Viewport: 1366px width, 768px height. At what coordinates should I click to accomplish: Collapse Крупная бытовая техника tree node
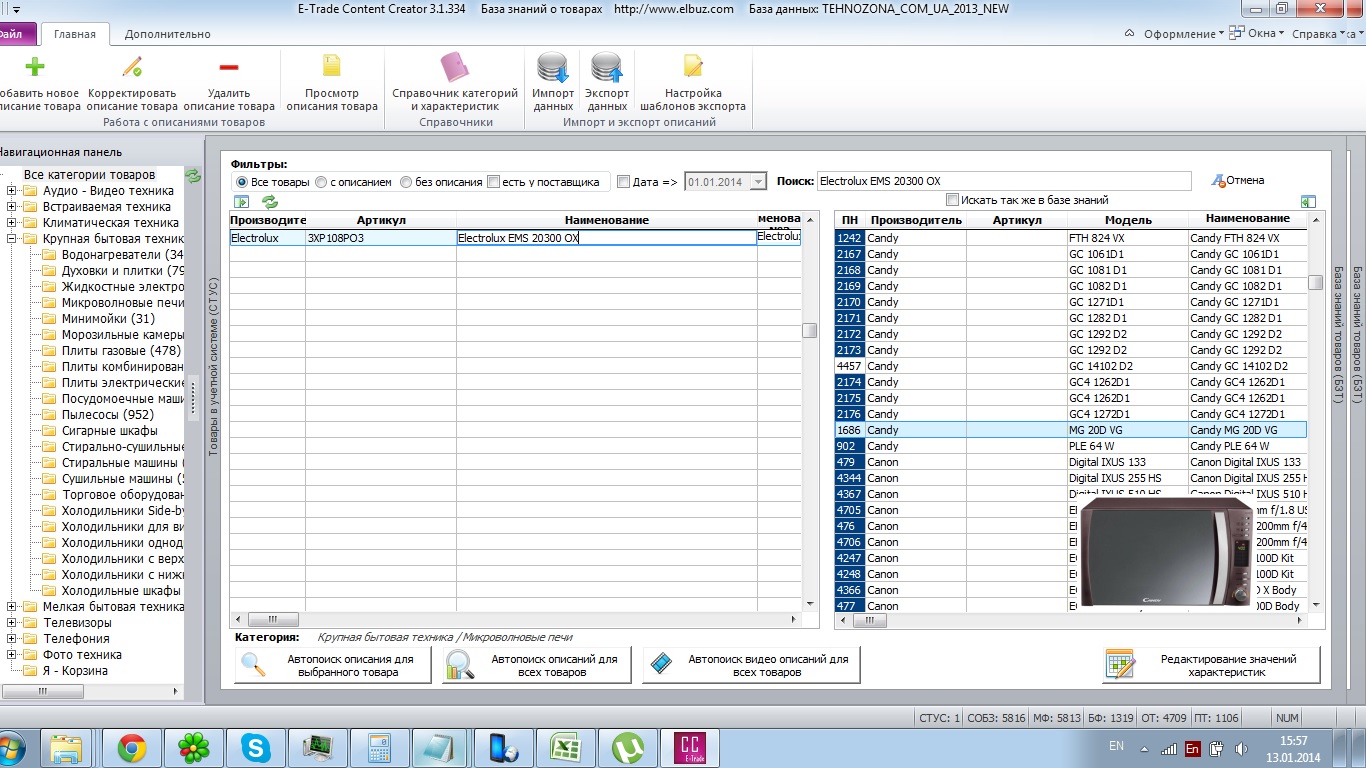click(x=12, y=239)
